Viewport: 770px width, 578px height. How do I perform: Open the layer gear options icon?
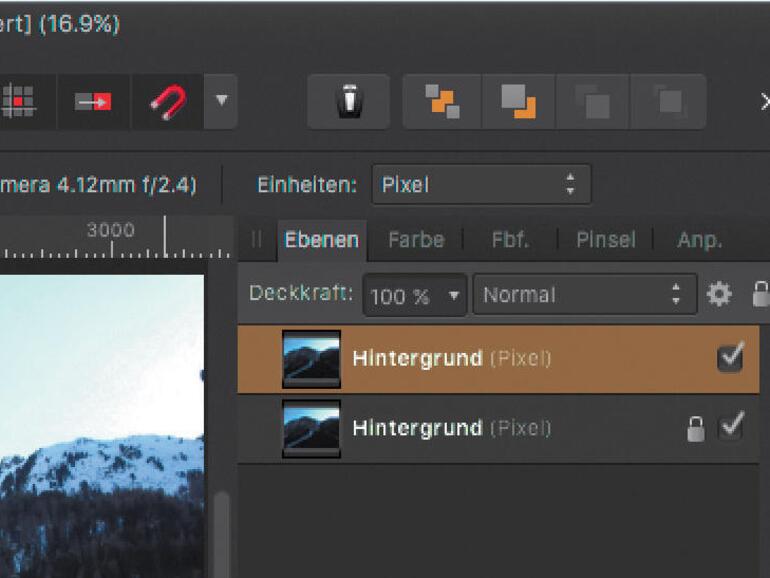[x=719, y=294]
